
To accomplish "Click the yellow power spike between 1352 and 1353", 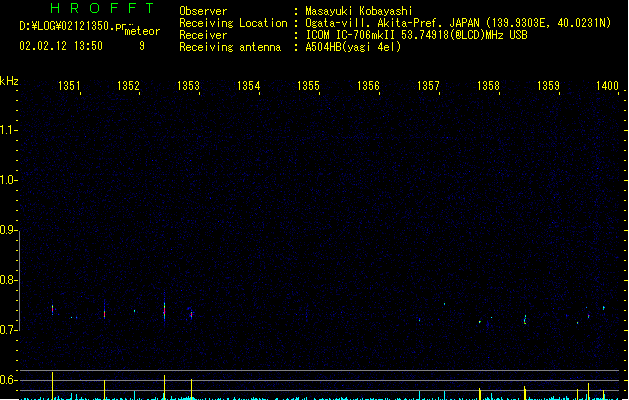I will coord(164,387).
